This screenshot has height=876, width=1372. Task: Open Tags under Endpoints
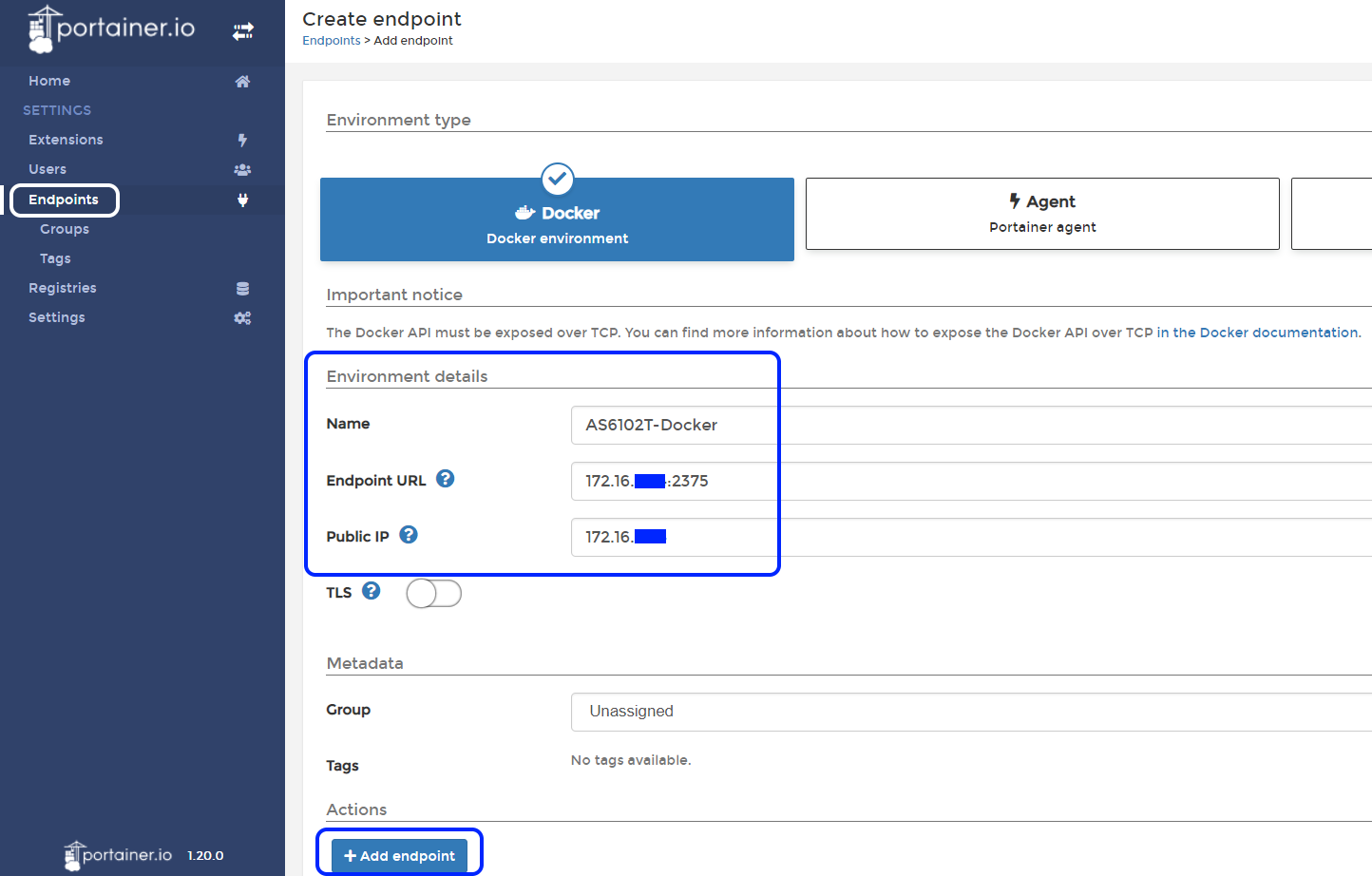click(55, 258)
